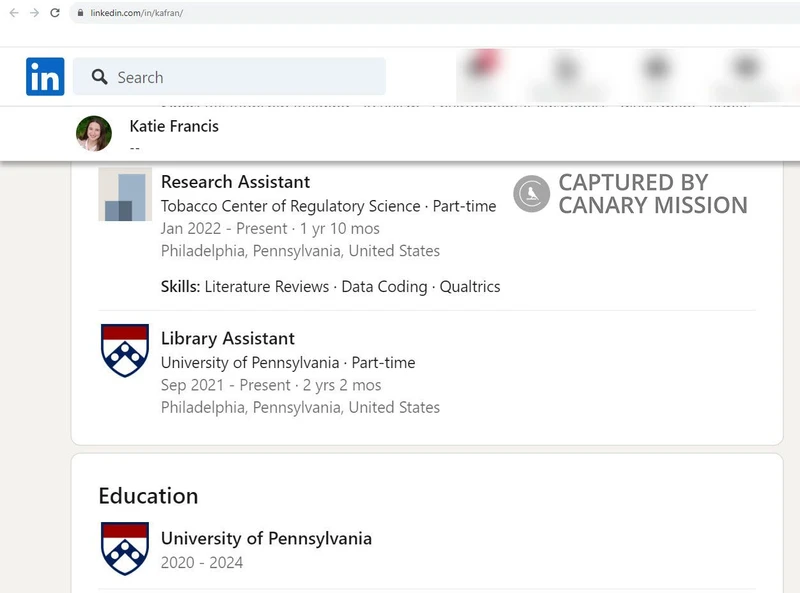
Task: Open Penn logo in Education section
Action: click(125, 549)
